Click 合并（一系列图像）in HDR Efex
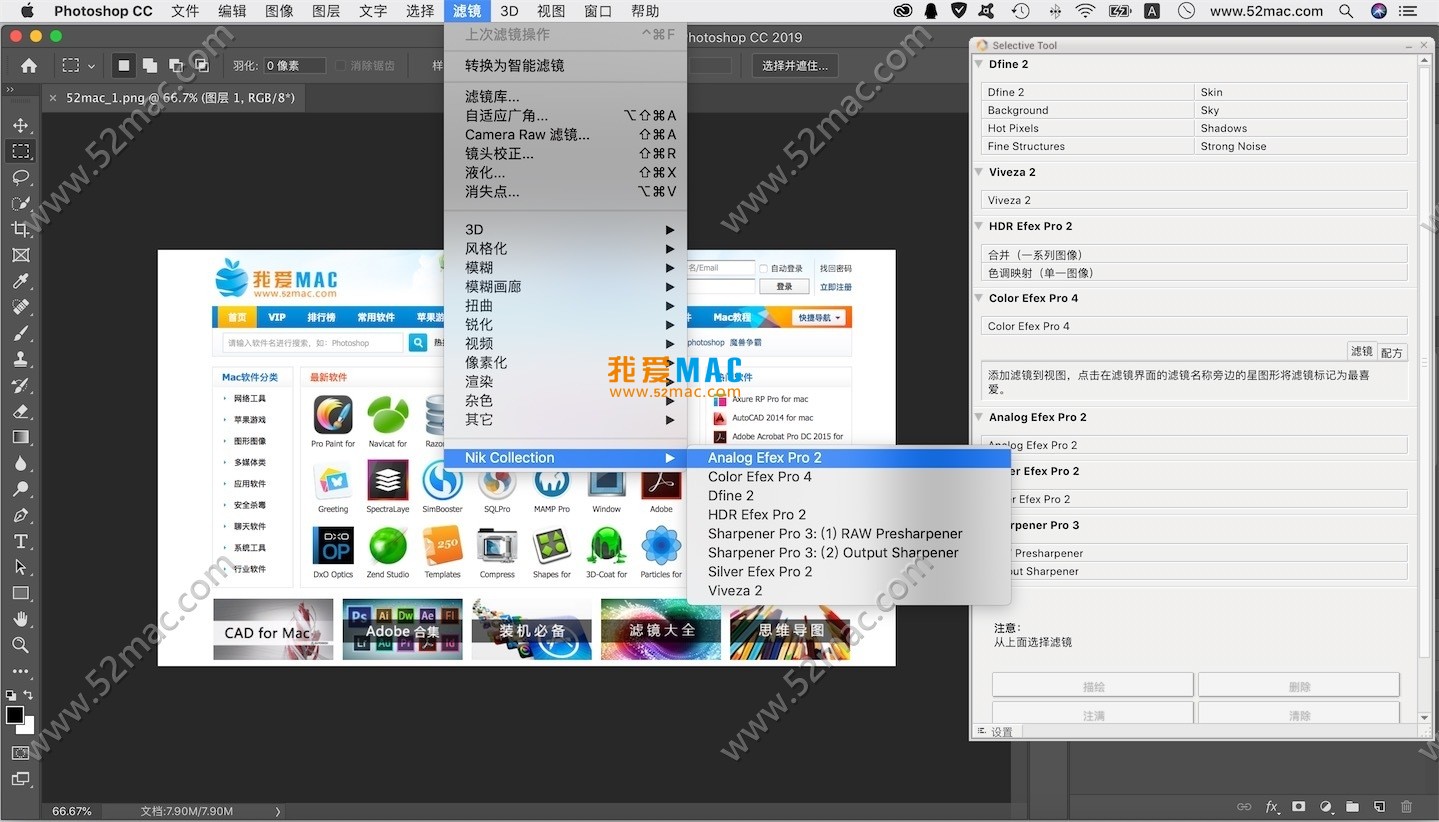Screen dimensions: 1439x822 point(1194,254)
